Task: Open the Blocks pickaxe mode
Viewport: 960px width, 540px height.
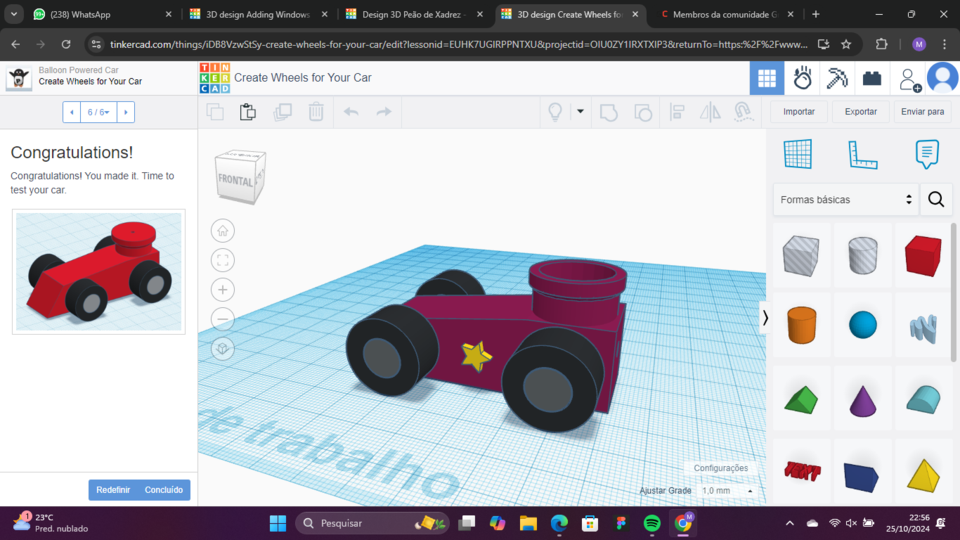Action: click(837, 78)
